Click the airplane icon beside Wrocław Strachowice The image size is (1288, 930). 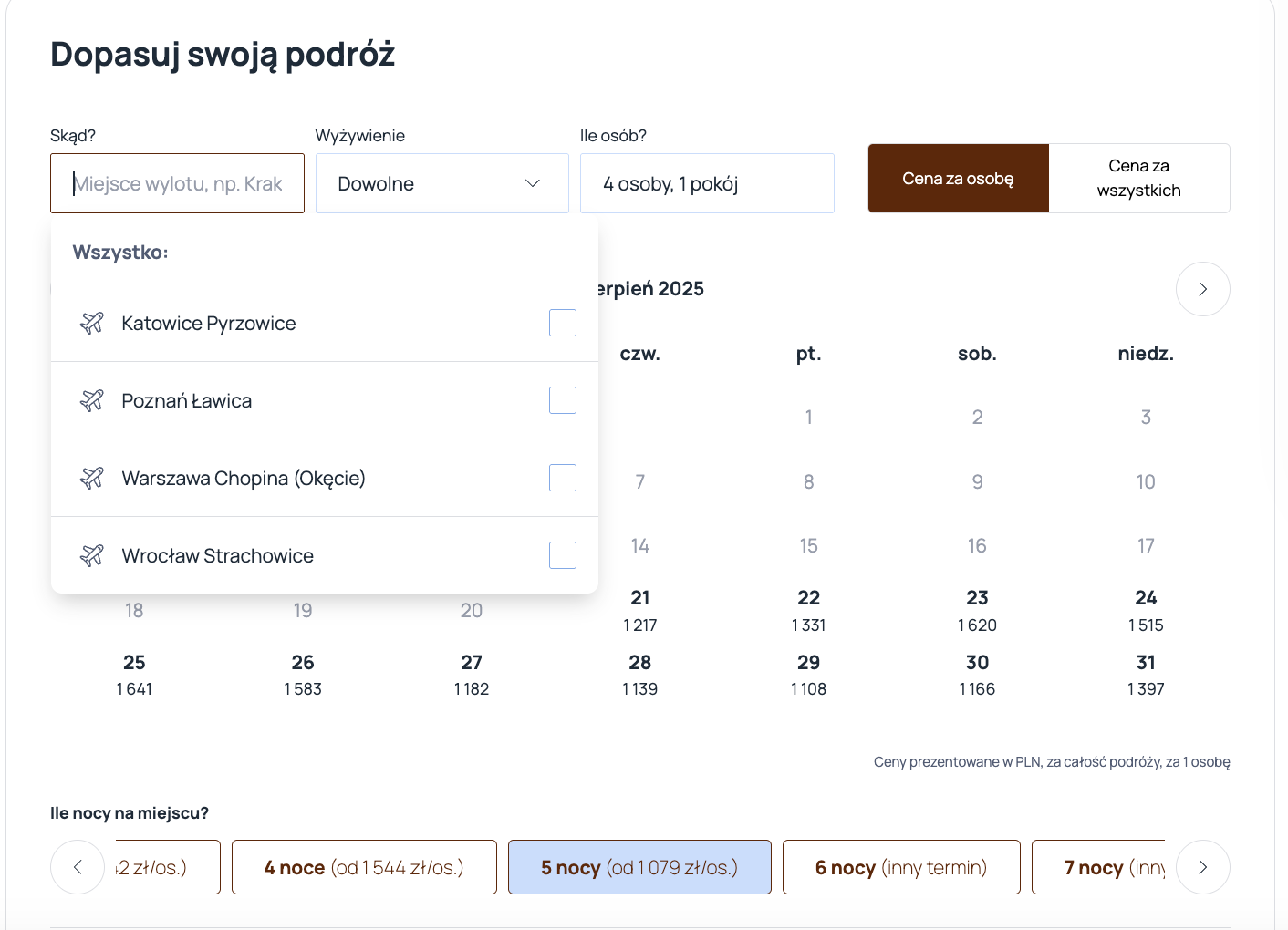click(92, 555)
